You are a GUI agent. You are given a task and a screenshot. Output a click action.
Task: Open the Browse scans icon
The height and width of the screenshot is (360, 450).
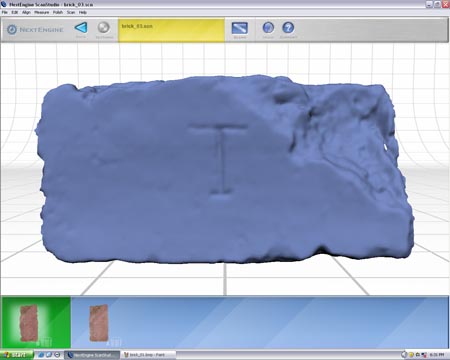pyautogui.click(x=240, y=28)
